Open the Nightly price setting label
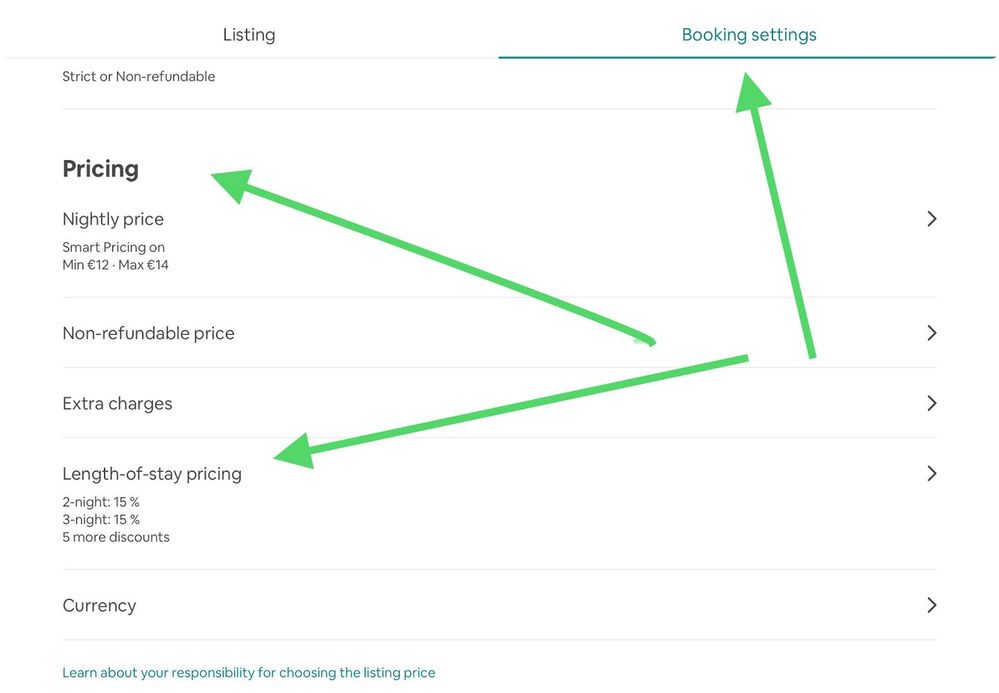Image resolution: width=999 pixels, height=693 pixels. [113, 219]
